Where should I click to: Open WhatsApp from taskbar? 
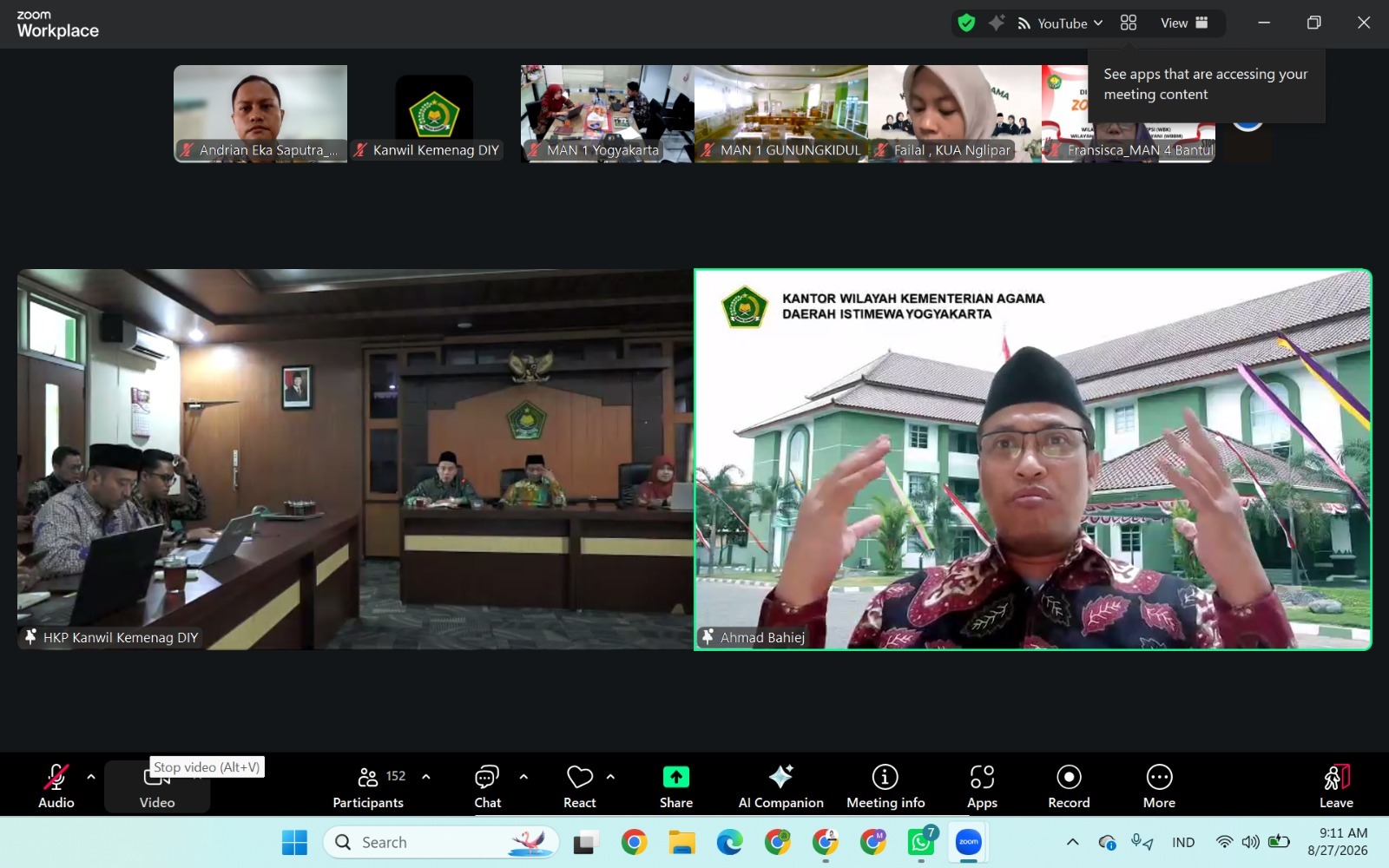coord(921,842)
